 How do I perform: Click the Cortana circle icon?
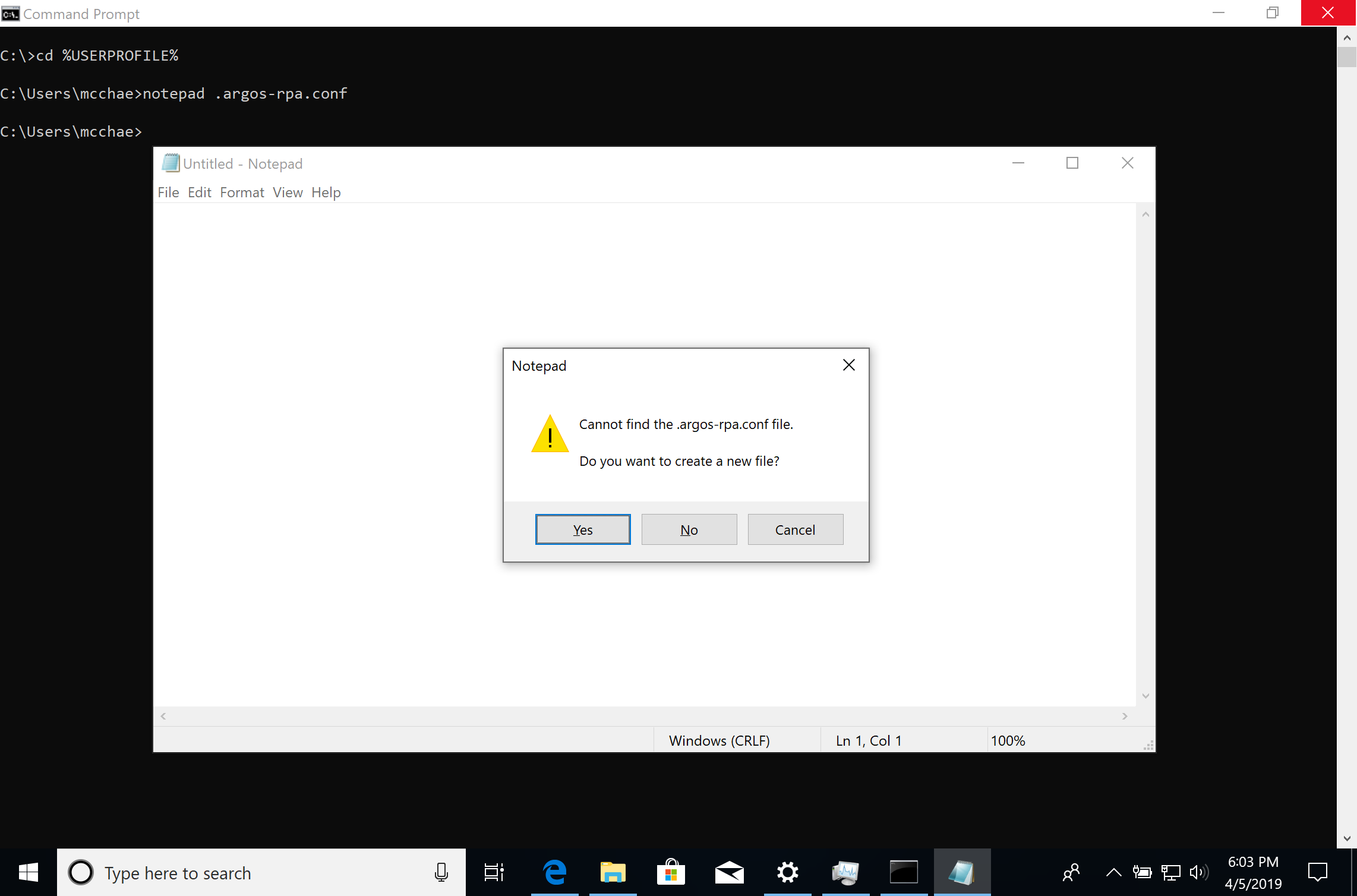pyautogui.click(x=81, y=872)
